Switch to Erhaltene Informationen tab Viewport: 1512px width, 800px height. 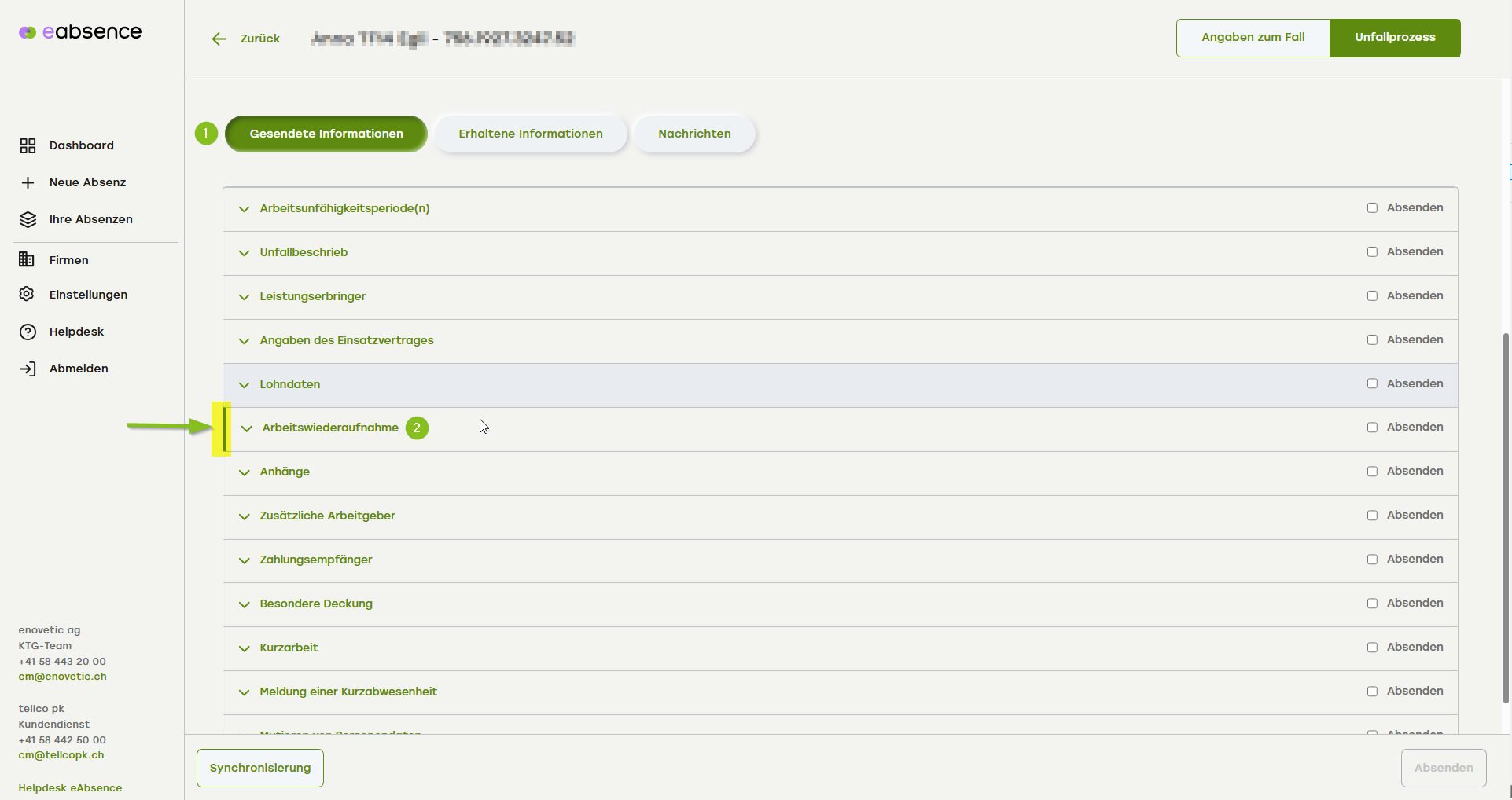click(x=531, y=134)
